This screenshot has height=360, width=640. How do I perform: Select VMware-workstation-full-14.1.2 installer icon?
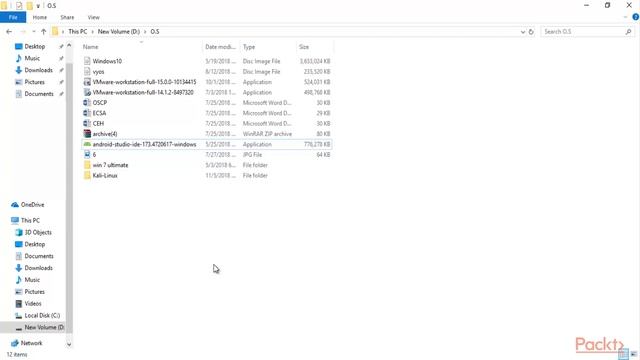(x=87, y=92)
